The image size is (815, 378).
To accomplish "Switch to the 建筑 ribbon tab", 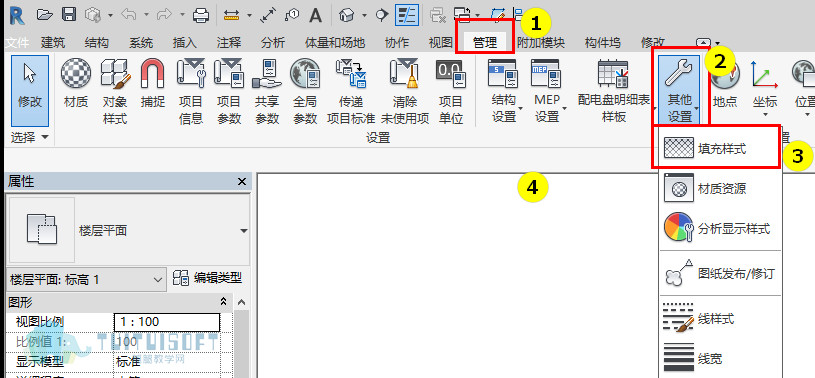I will [53, 43].
